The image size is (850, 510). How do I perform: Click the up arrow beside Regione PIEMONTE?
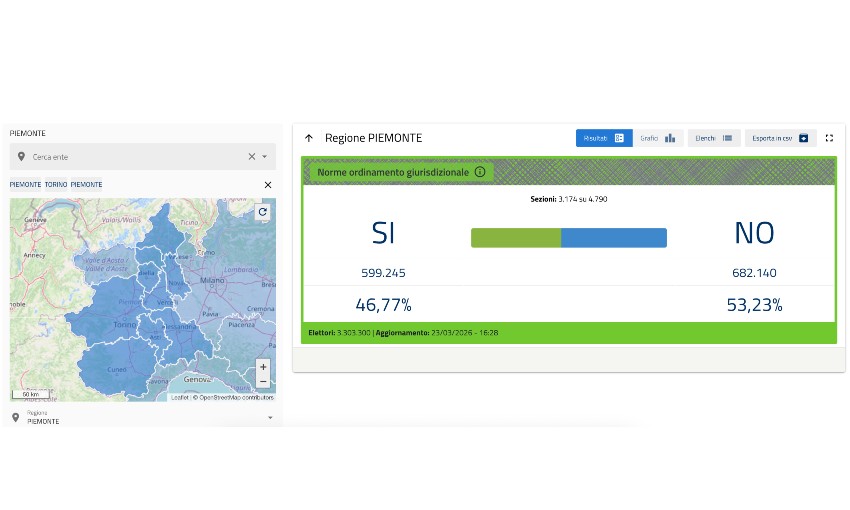[x=309, y=138]
